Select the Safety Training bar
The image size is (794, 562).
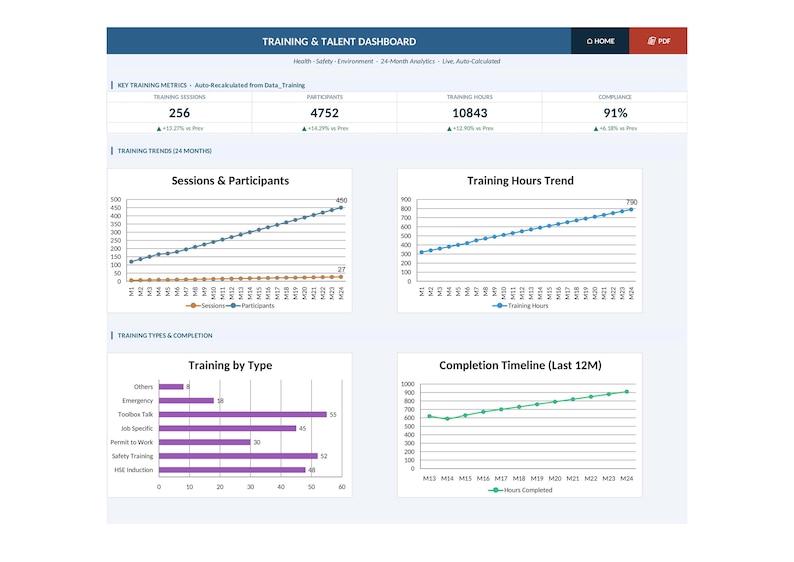[x=238, y=456]
